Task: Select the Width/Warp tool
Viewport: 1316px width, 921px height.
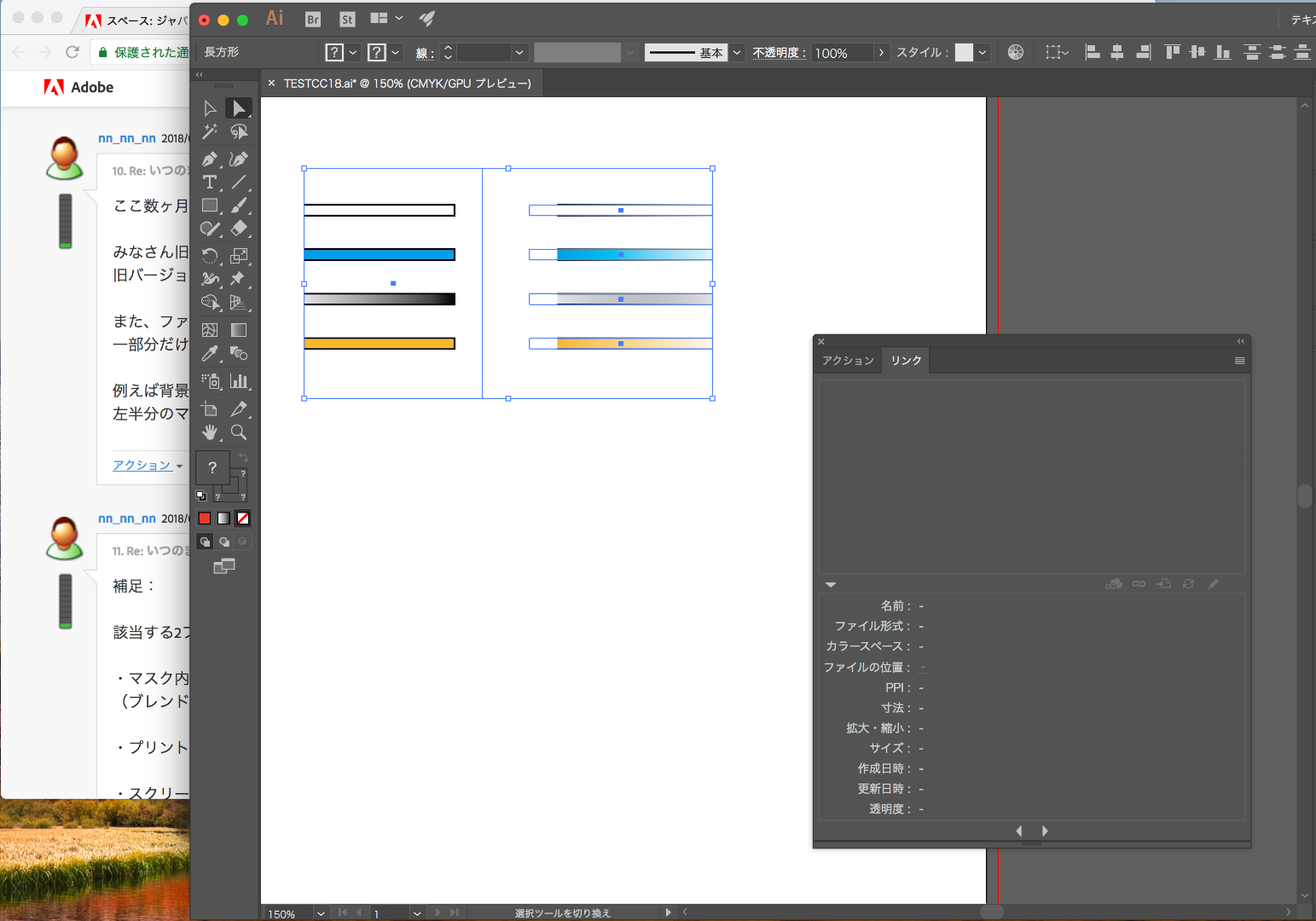Action: coord(210,279)
